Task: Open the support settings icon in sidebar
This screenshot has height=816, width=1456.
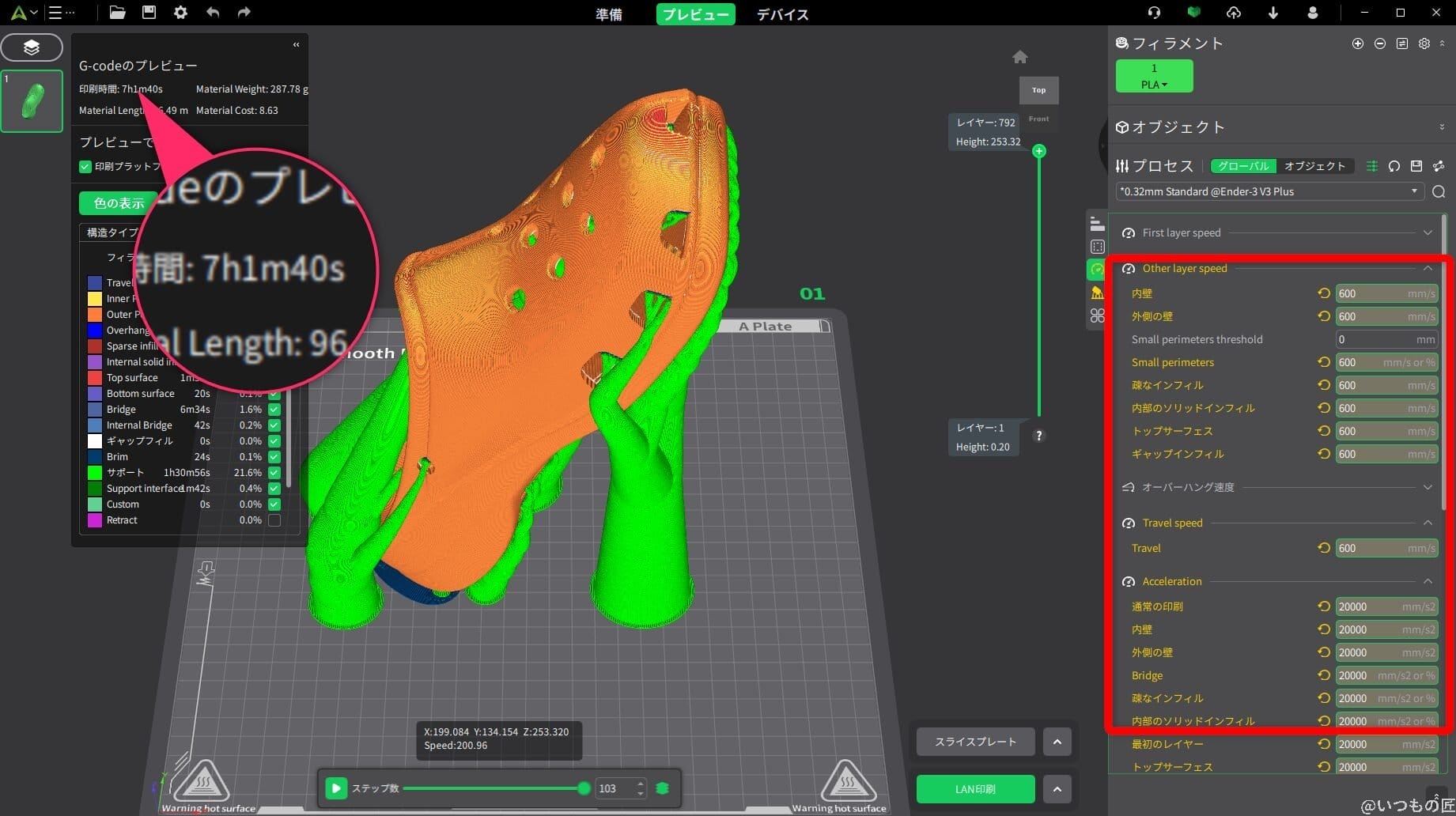Action: point(1096,292)
